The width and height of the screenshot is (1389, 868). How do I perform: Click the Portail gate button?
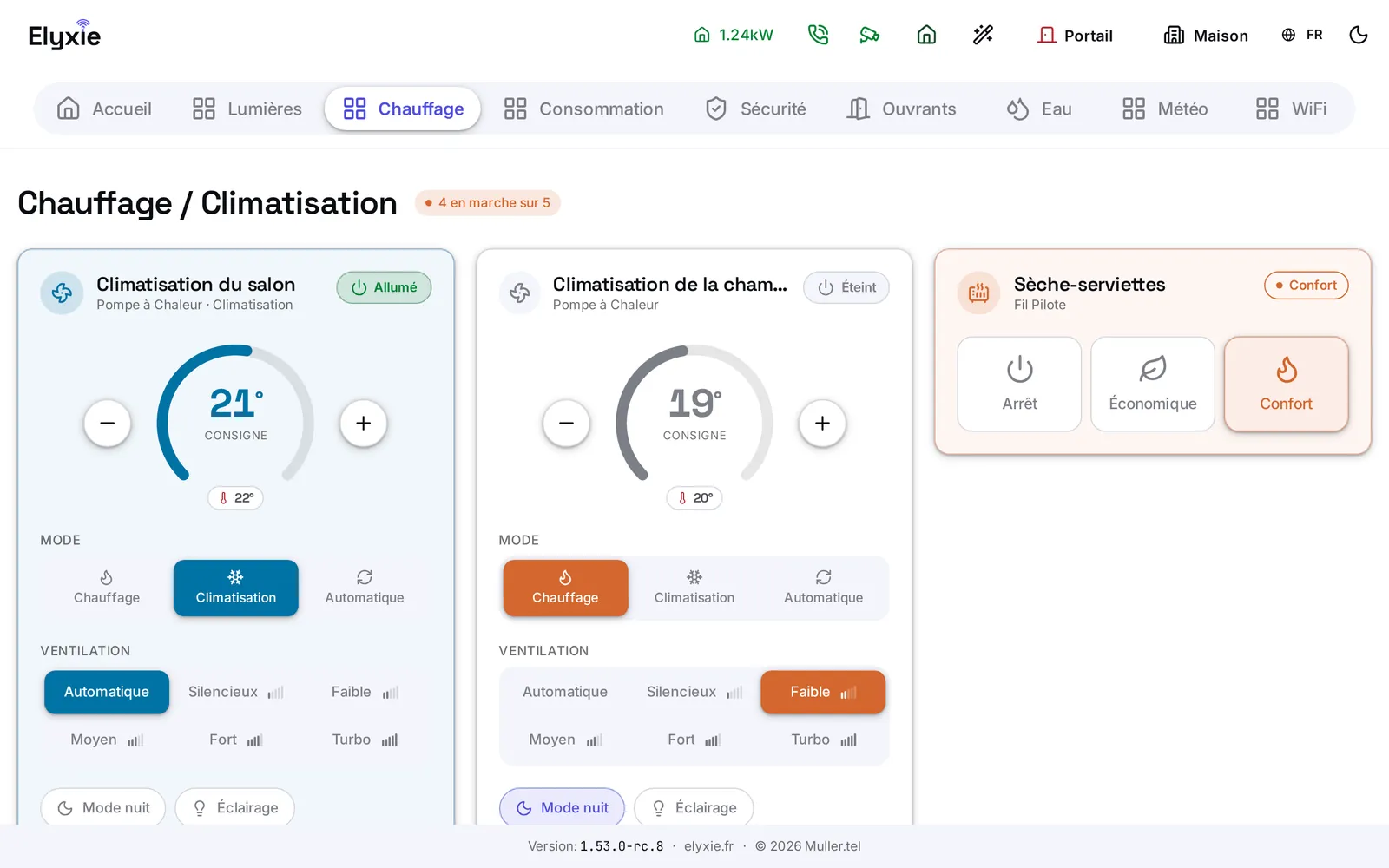(1075, 36)
